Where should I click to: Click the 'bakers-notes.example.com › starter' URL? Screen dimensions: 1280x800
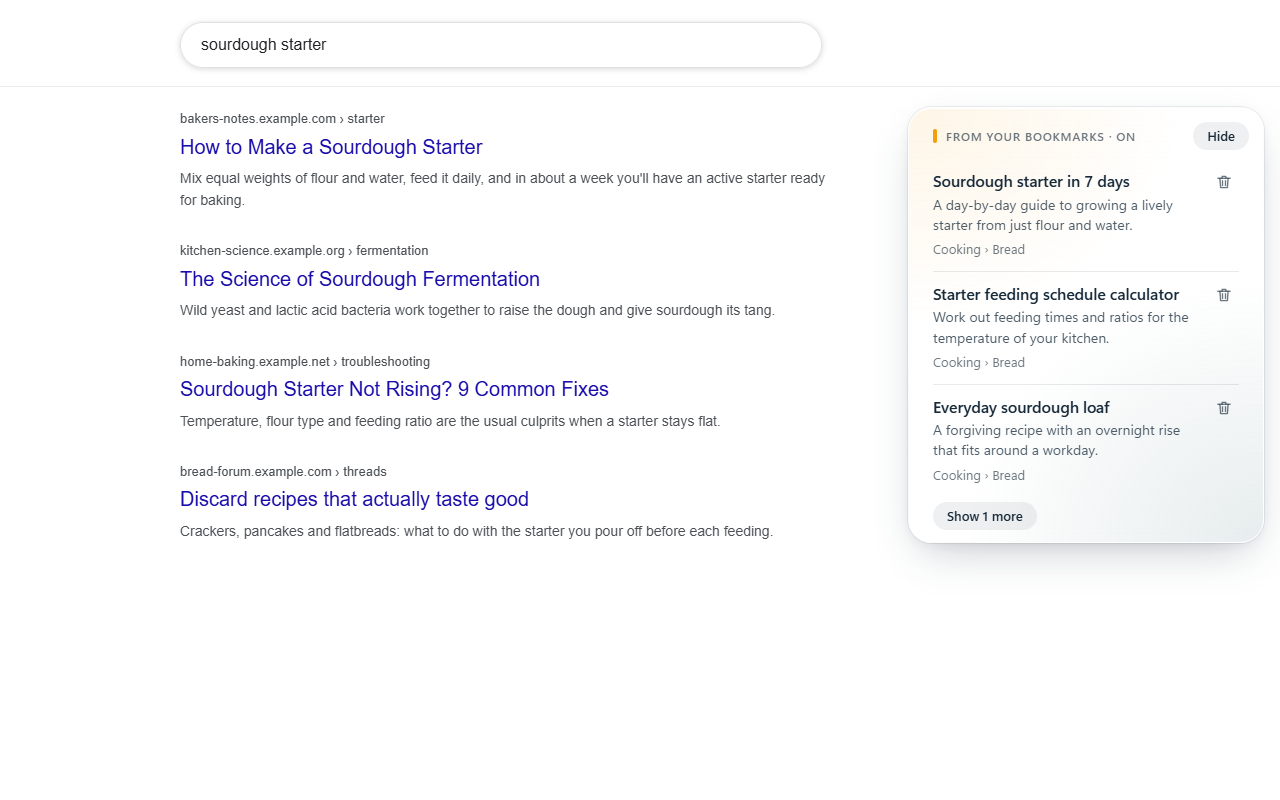282,119
